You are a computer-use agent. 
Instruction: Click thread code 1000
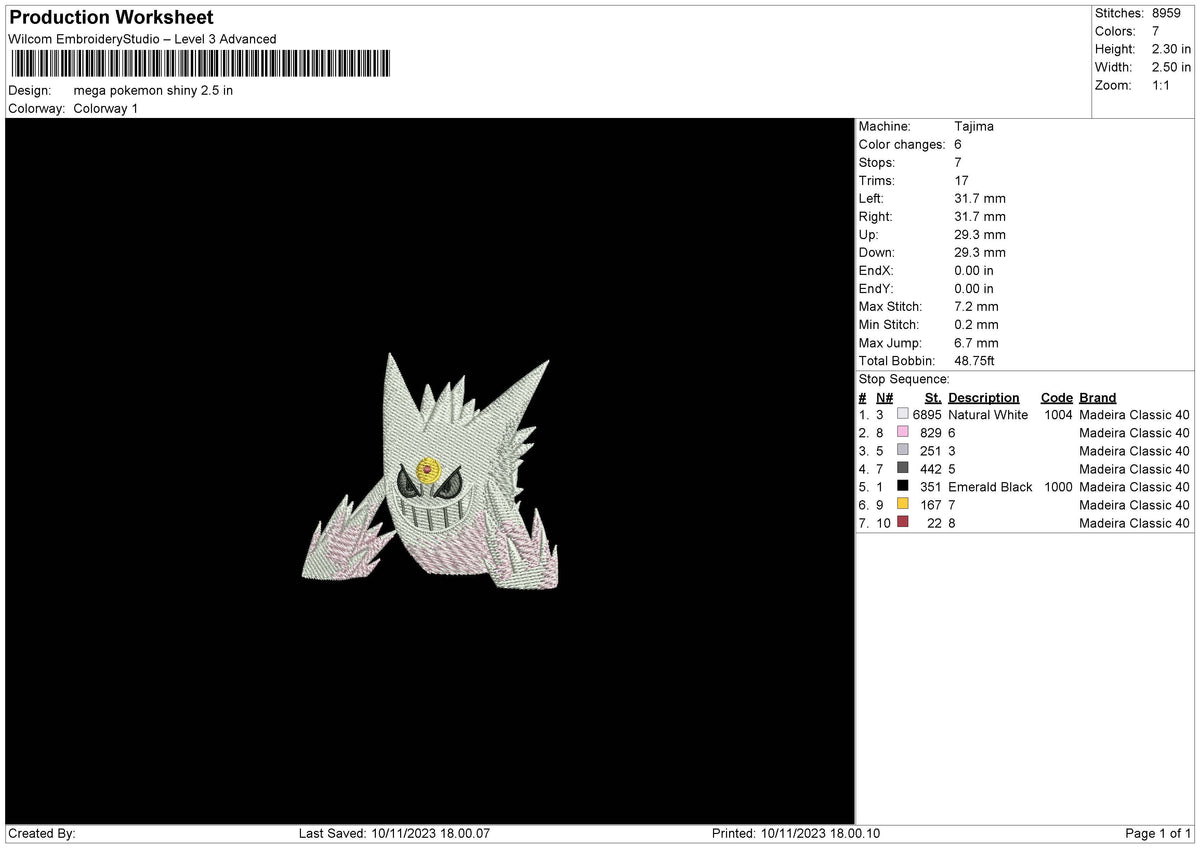point(1058,487)
